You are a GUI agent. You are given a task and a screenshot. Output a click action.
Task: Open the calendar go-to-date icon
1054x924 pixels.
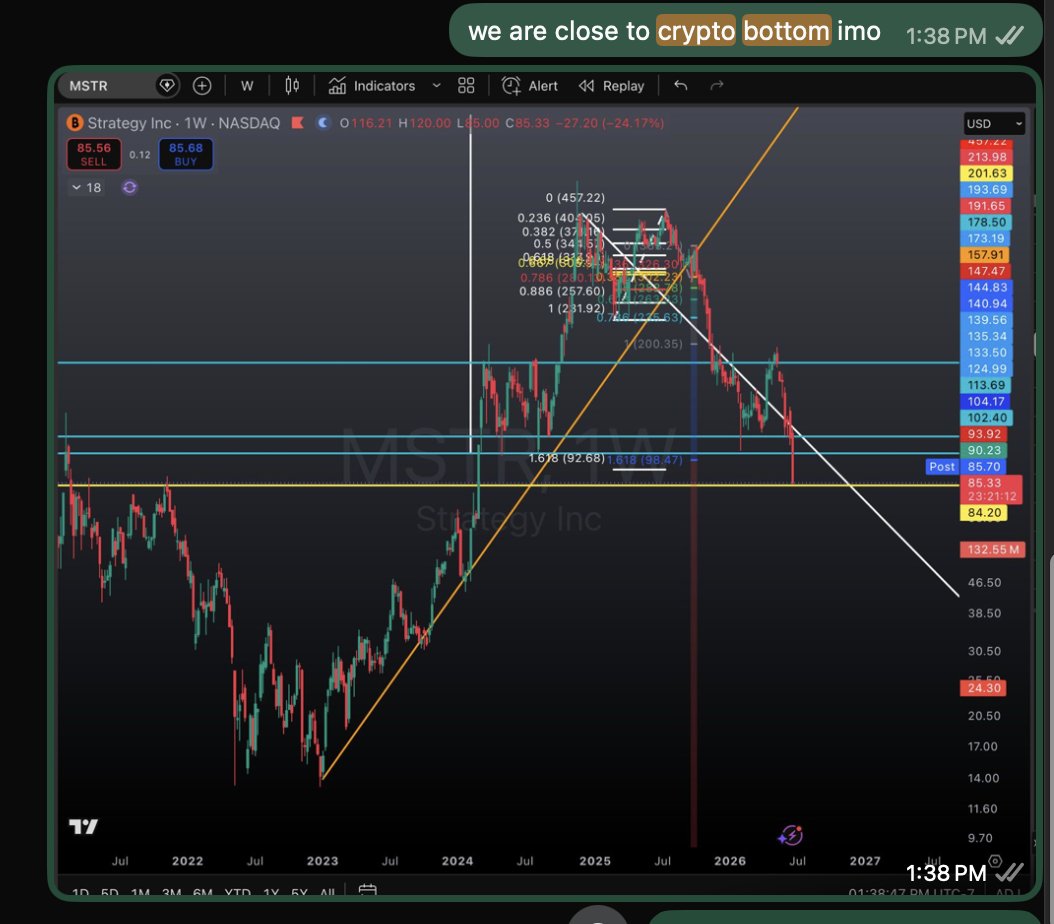coord(368,891)
